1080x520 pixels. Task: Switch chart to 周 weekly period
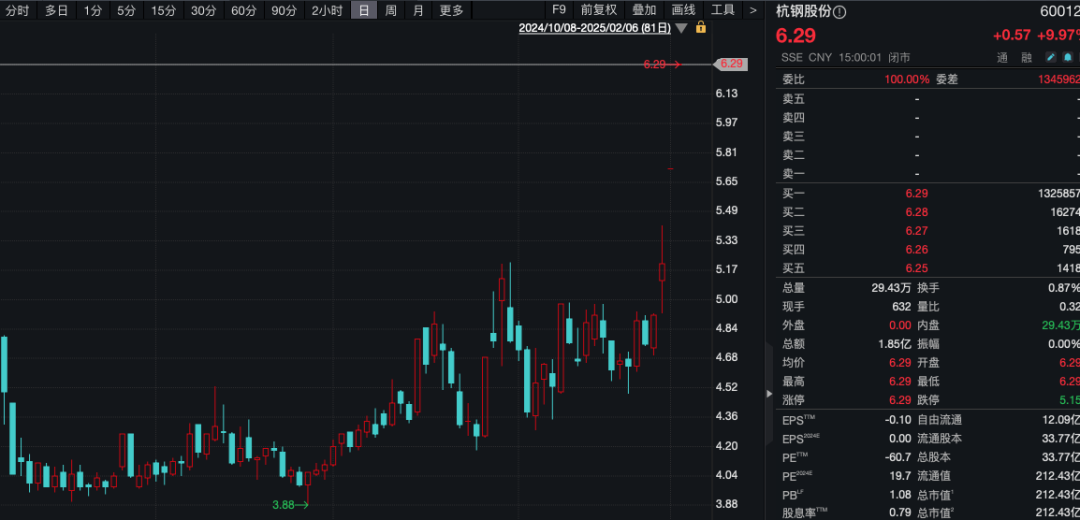[x=390, y=10]
